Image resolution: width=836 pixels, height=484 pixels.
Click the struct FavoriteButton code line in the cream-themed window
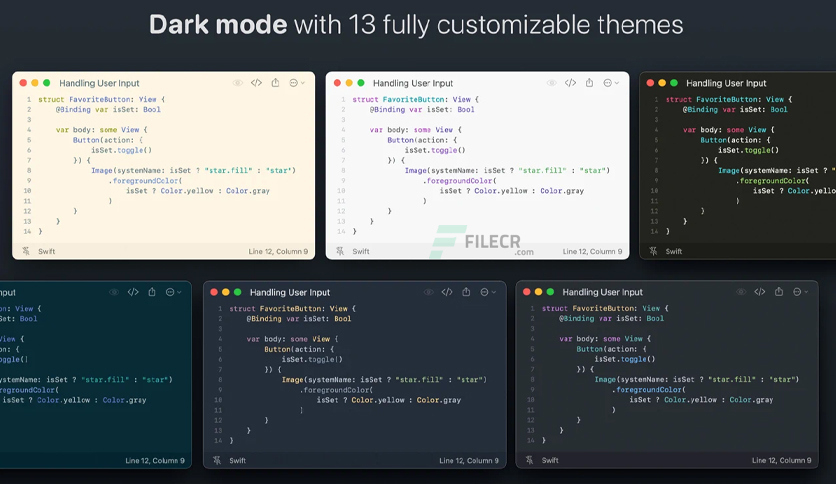pyautogui.click(x=101, y=100)
